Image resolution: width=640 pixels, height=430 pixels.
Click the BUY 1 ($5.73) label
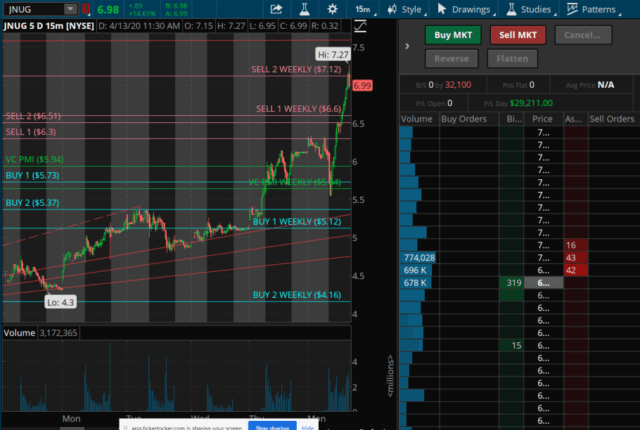pyautogui.click(x=32, y=175)
